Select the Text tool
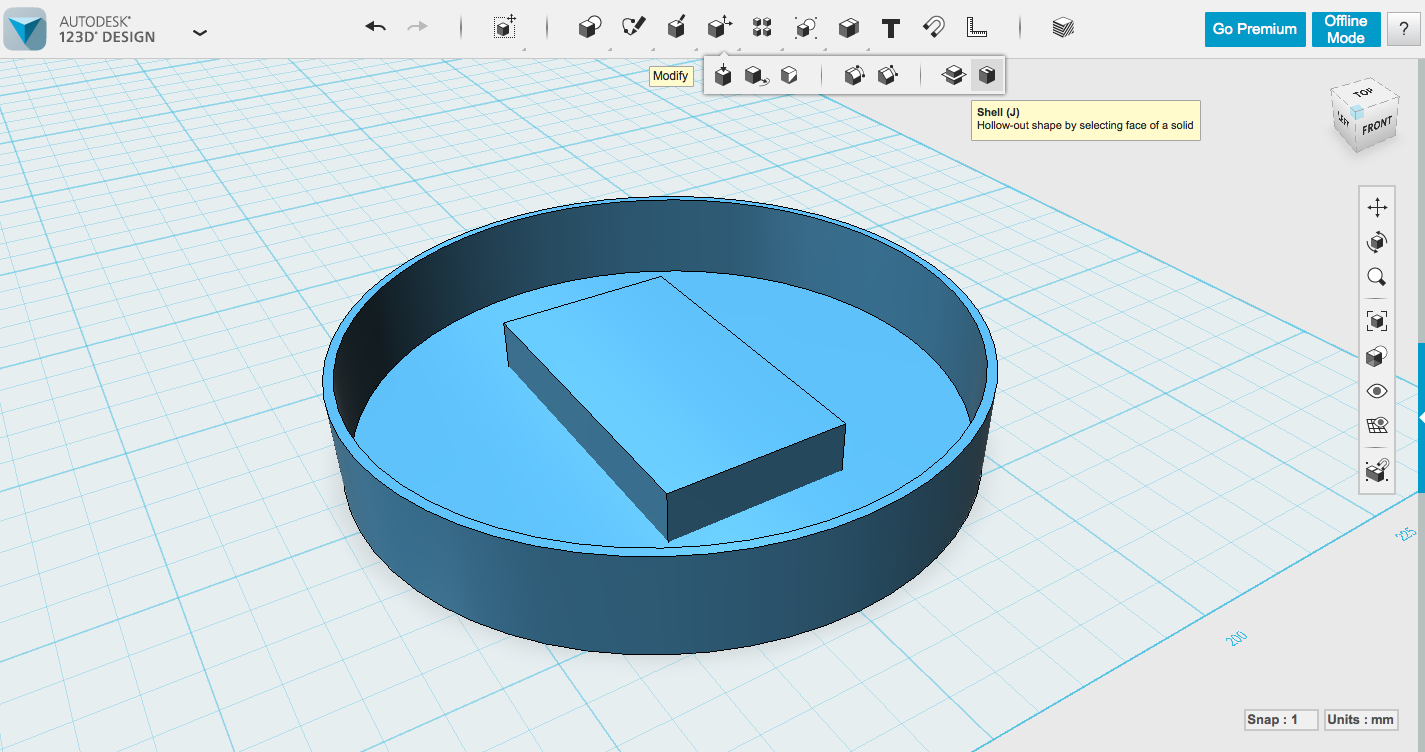 890,28
